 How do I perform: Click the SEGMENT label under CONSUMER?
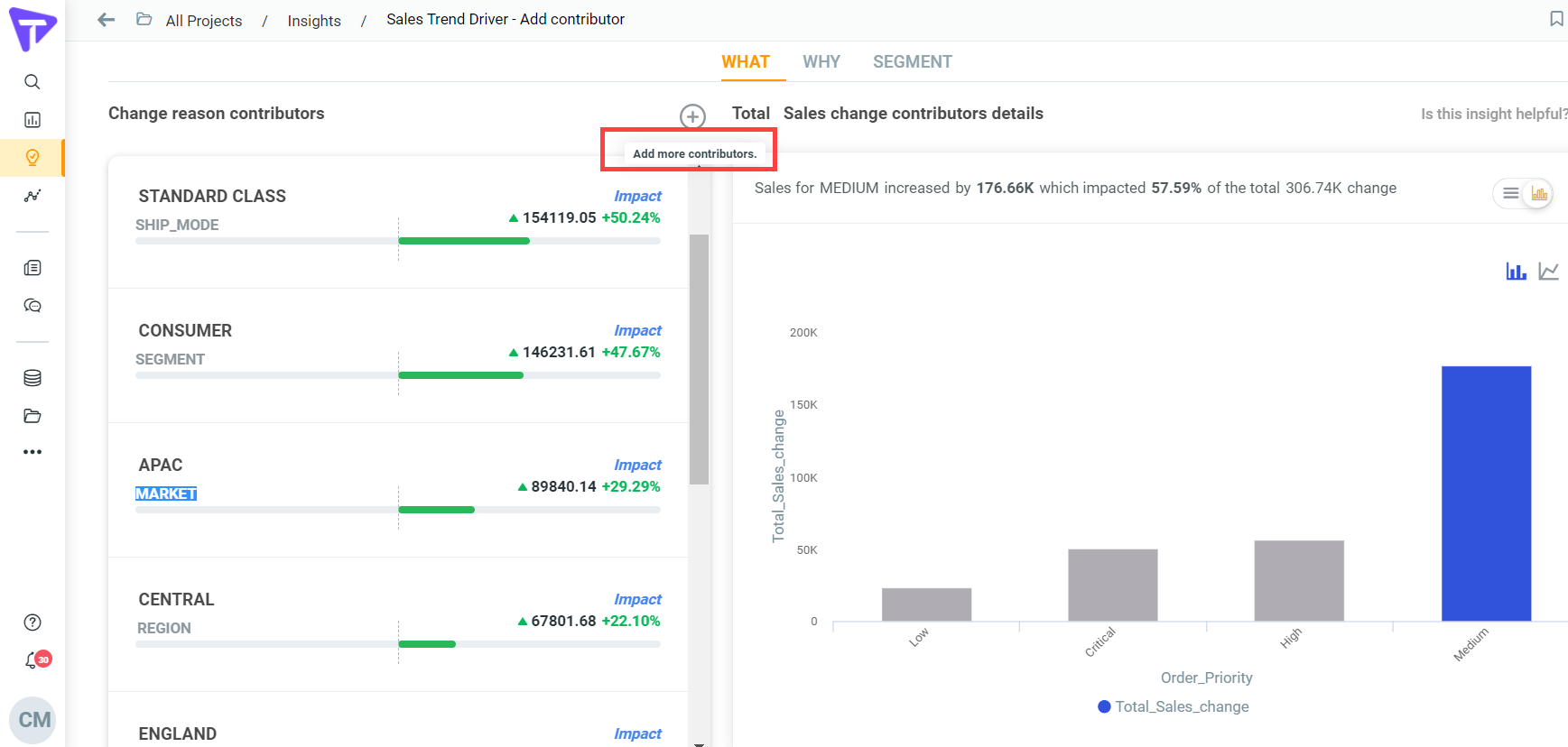point(170,359)
